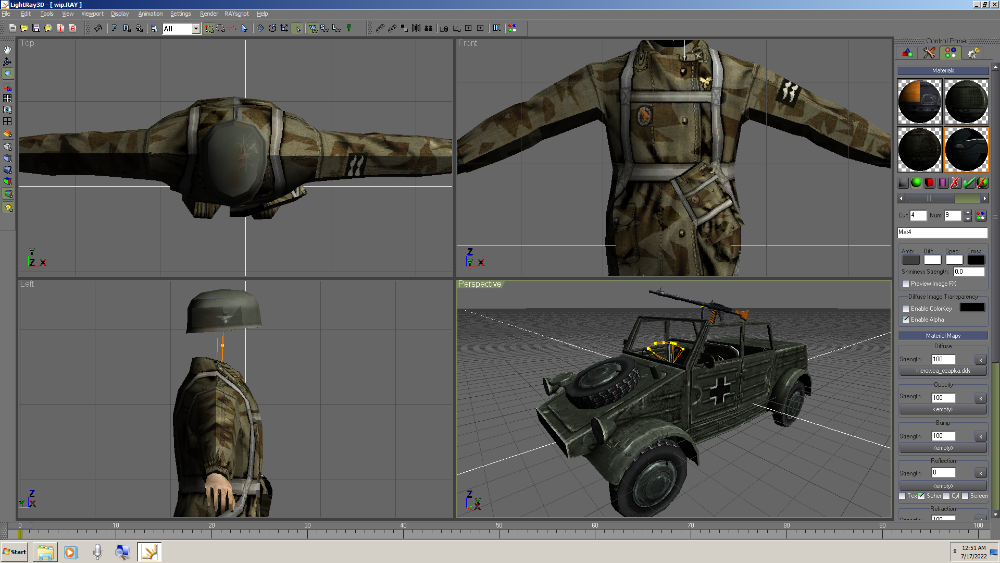1000x563 pixels.
Task: Click the Opacity map arrow button
Action: 981,398
